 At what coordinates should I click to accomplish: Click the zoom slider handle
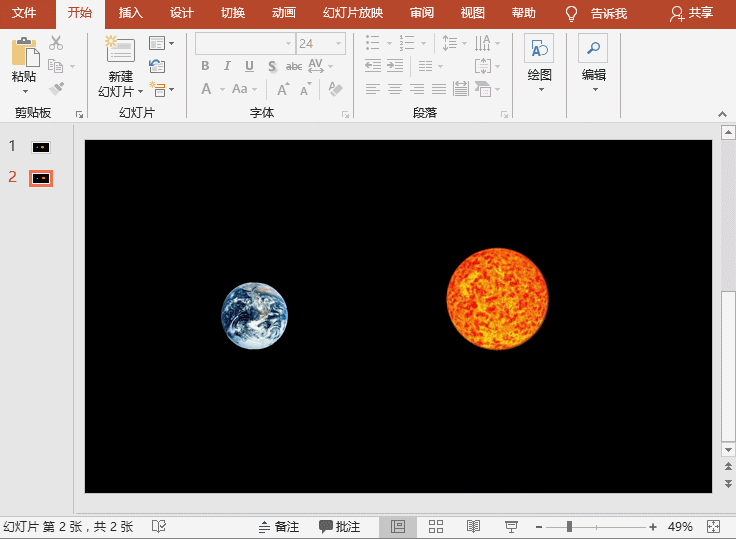coord(569,527)
